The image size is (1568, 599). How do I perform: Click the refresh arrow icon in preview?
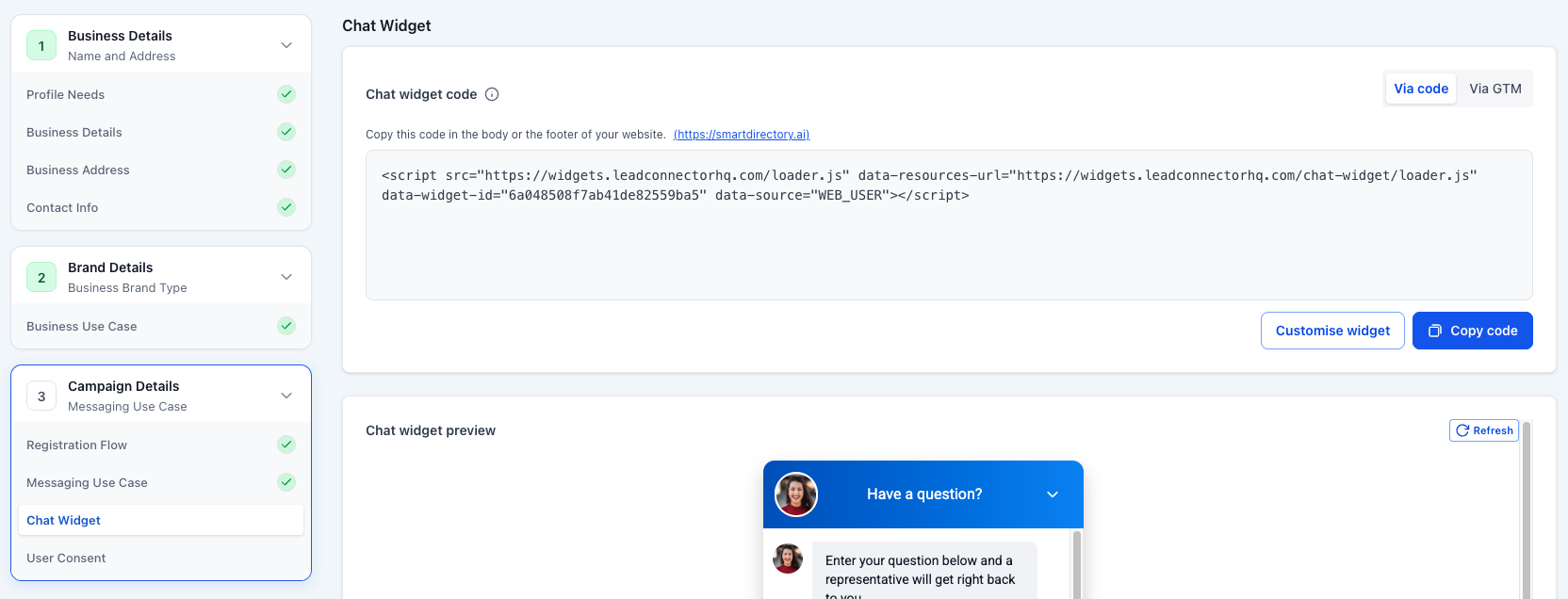(1462, 430)
